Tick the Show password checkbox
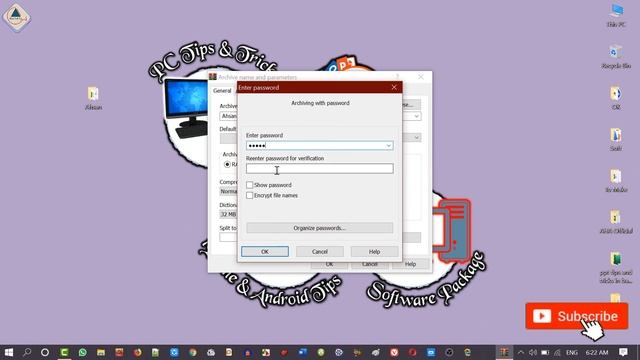 (249, 185)
